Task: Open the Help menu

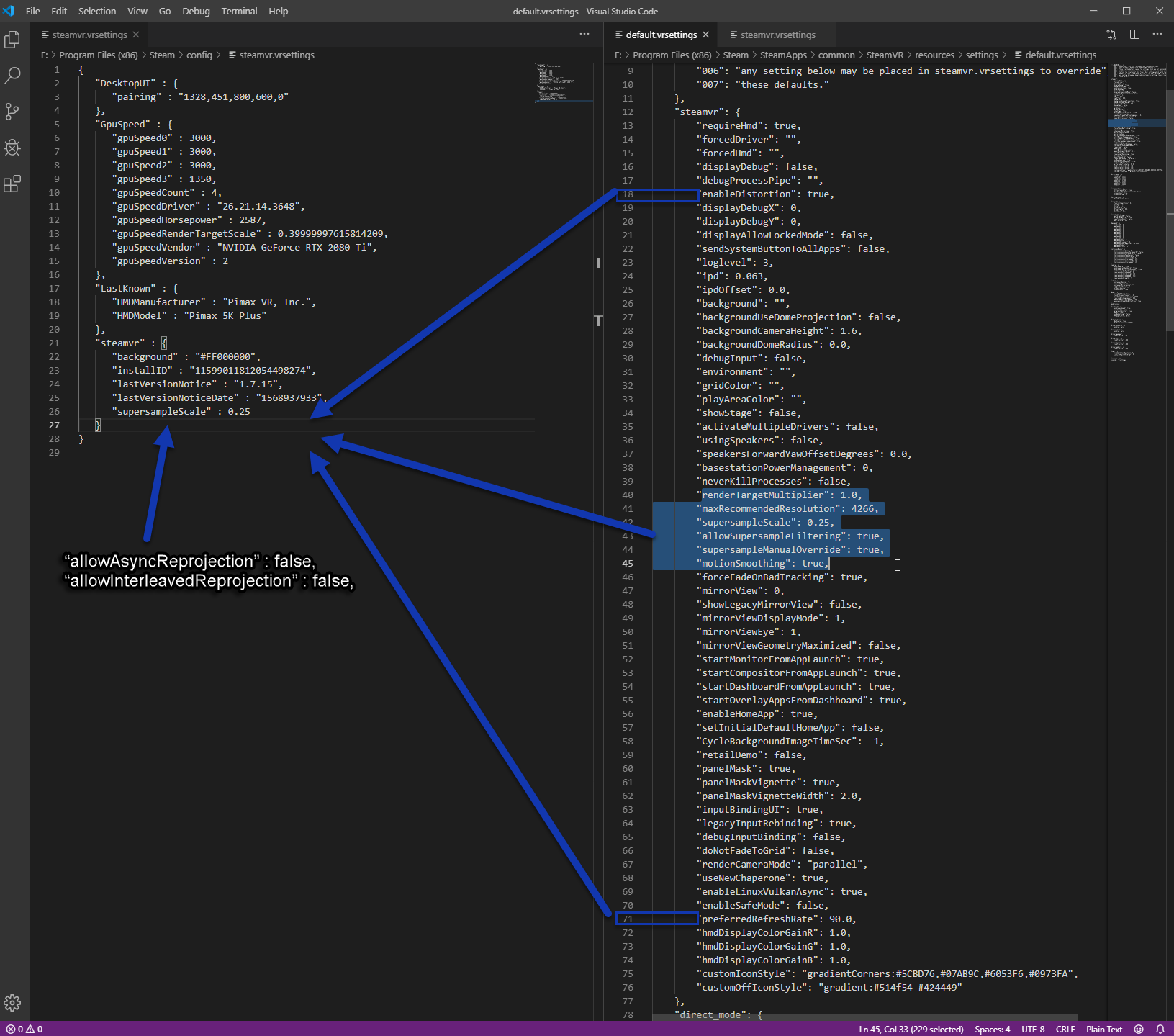Action: point(279,11)
